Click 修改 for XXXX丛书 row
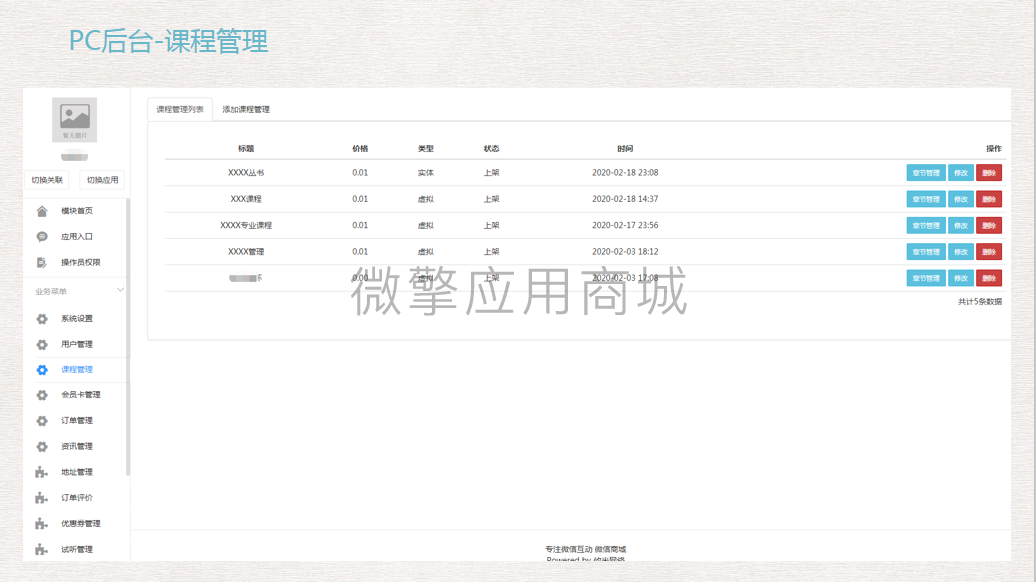This screenshot has height=582, width=1036. click(961, 172)
